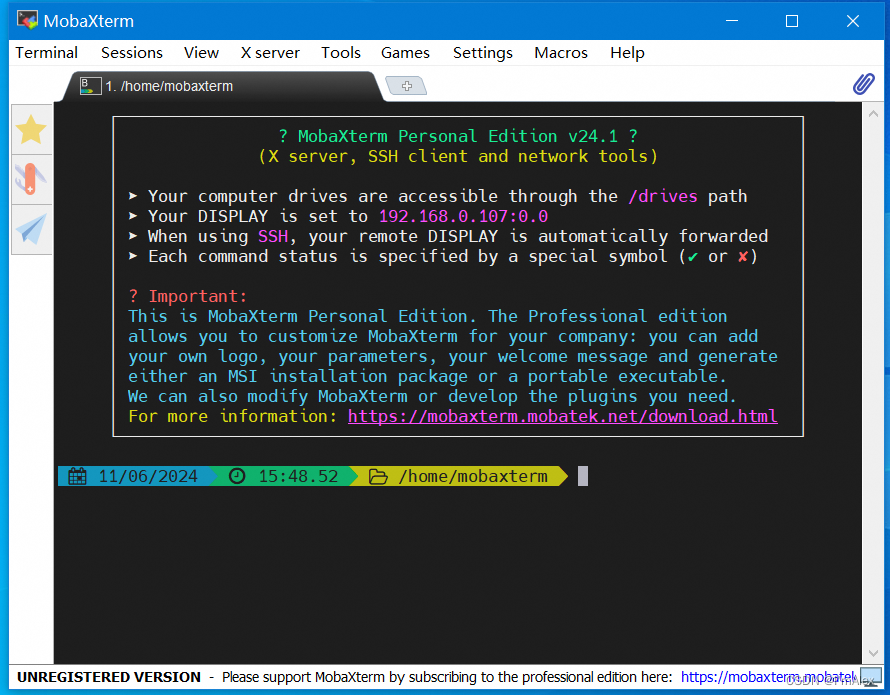
Task: Click the pink SSH word in banner
Action: tap(273, 236)
